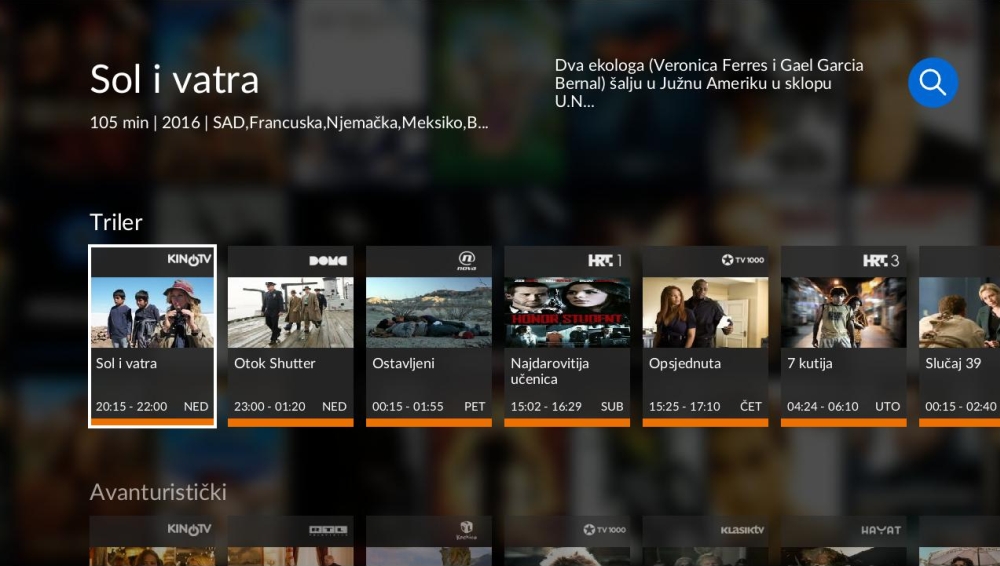Screen dimensions: 1000x566
Task: Click KlasikTV logo in Avanturistički row
Action: click(742, 530)
